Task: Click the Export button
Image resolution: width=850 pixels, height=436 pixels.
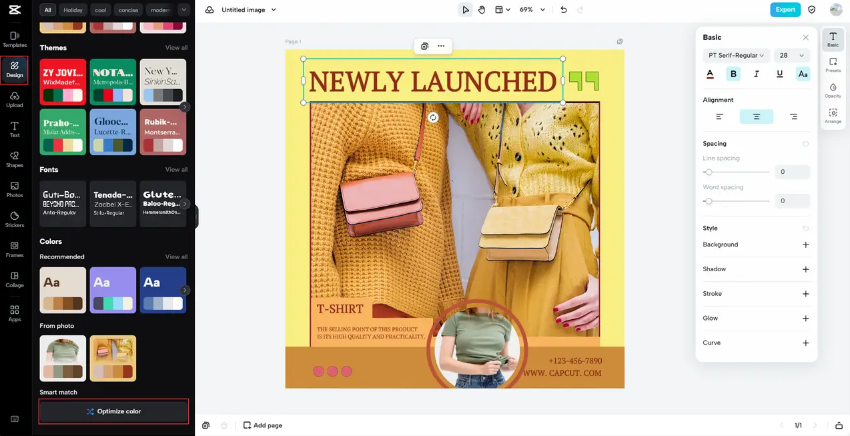Action: tap(785, 10)
